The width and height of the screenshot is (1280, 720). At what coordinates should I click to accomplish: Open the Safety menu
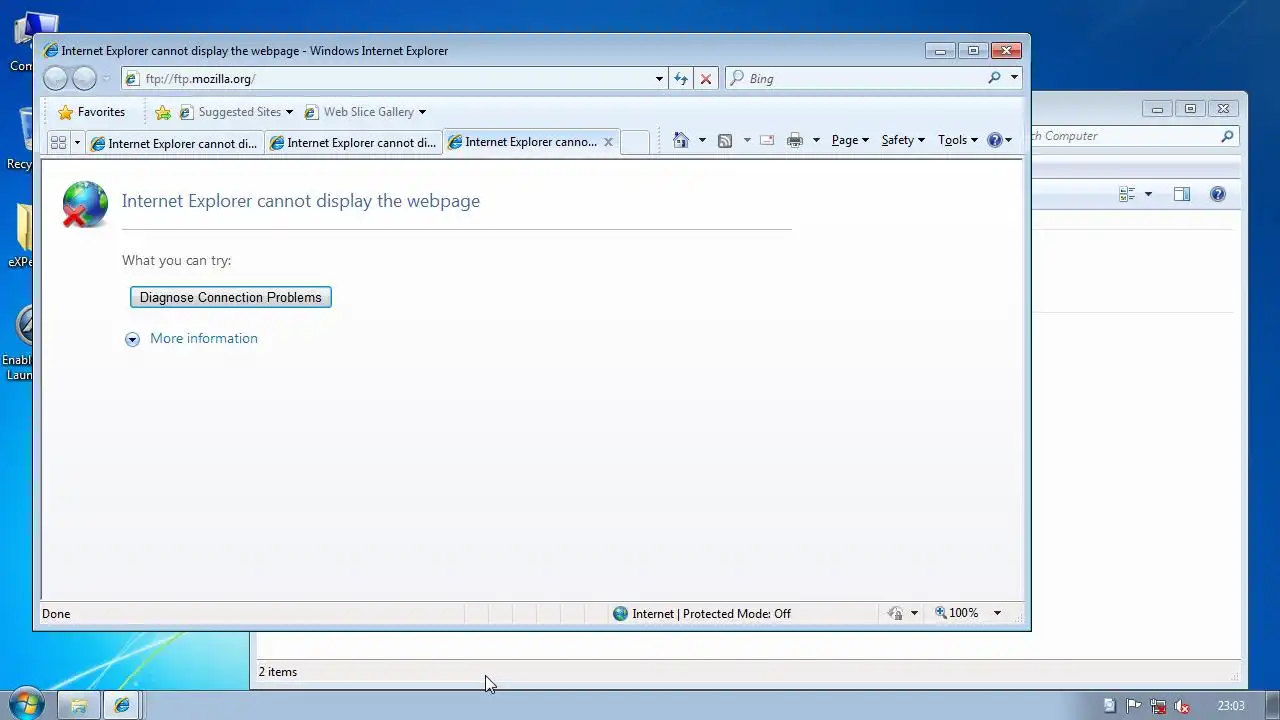coord(903,140)
